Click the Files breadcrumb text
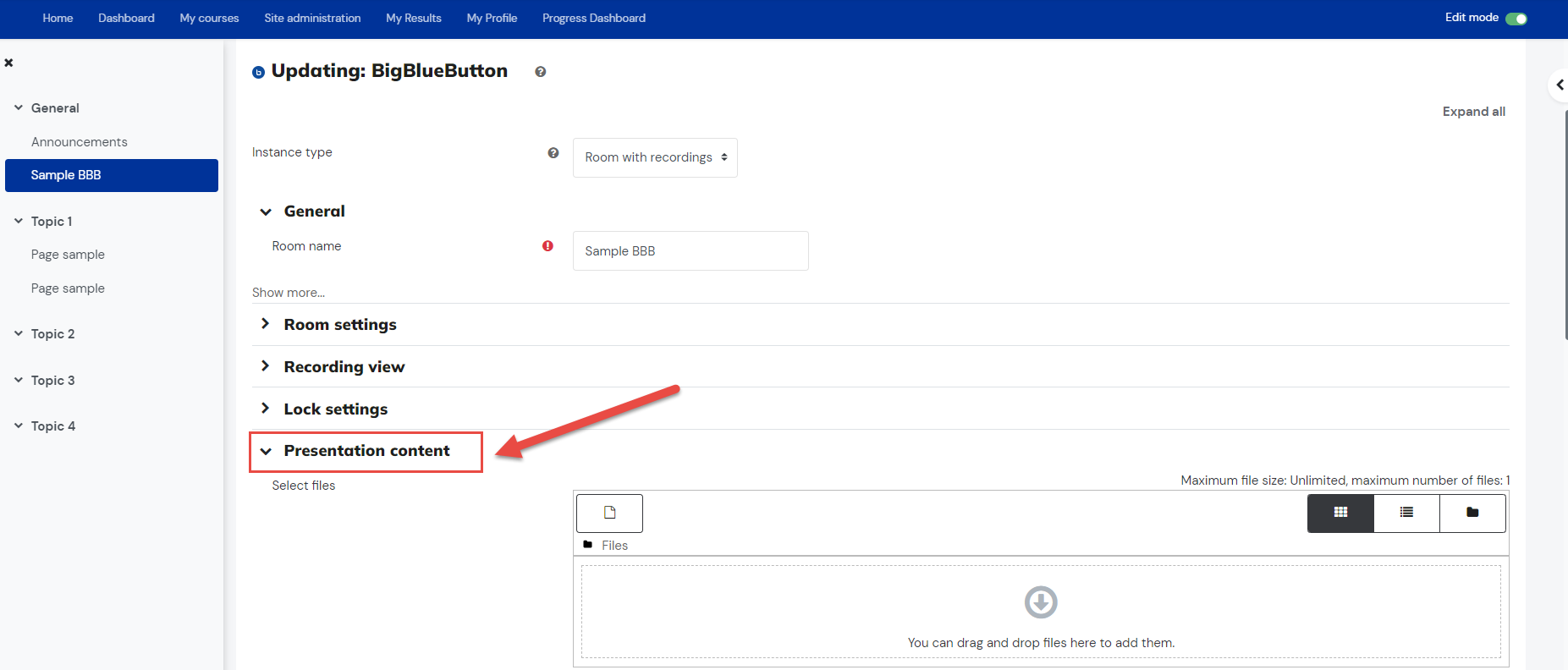This screenshot has width=1568, height=670. [x=614, y=546]
